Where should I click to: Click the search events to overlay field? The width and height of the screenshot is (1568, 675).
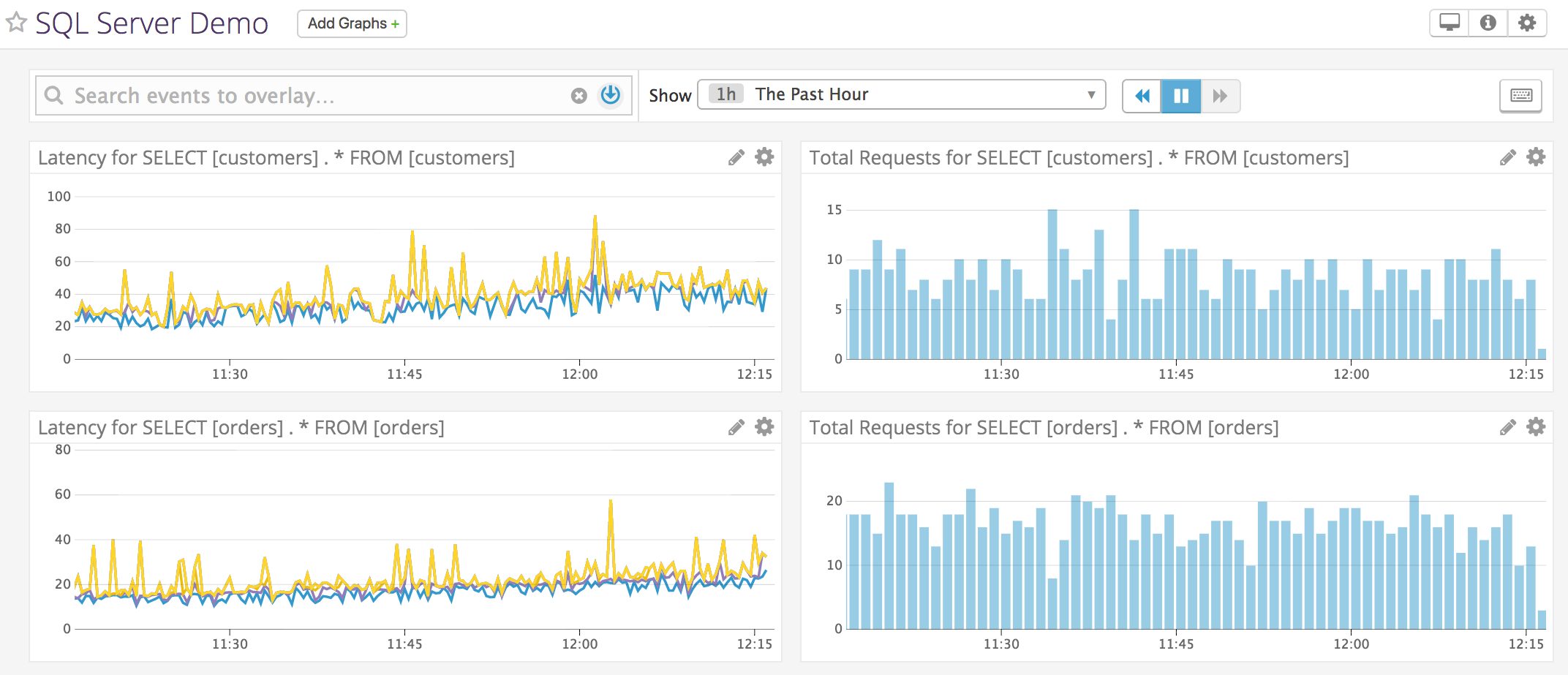tap(293, 95)
